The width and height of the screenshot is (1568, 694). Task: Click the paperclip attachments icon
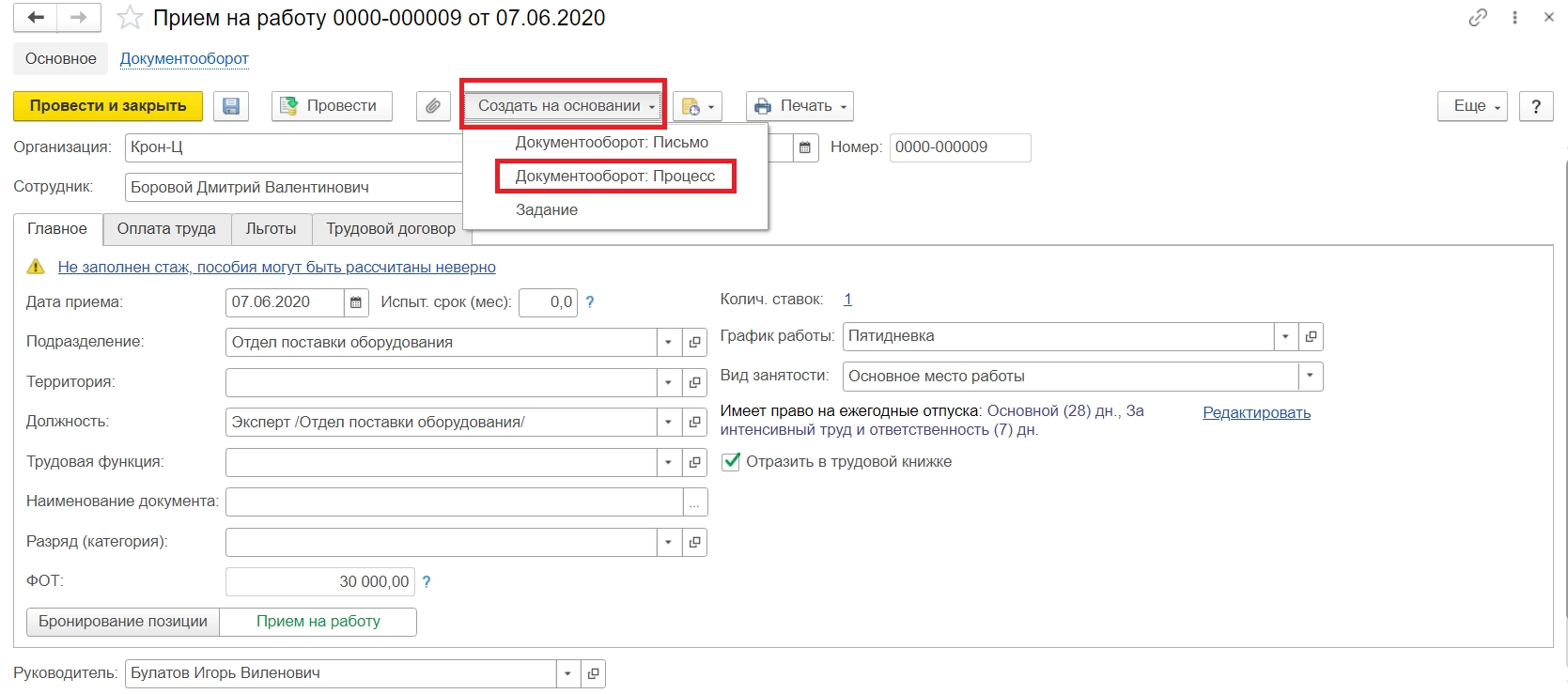432,106
